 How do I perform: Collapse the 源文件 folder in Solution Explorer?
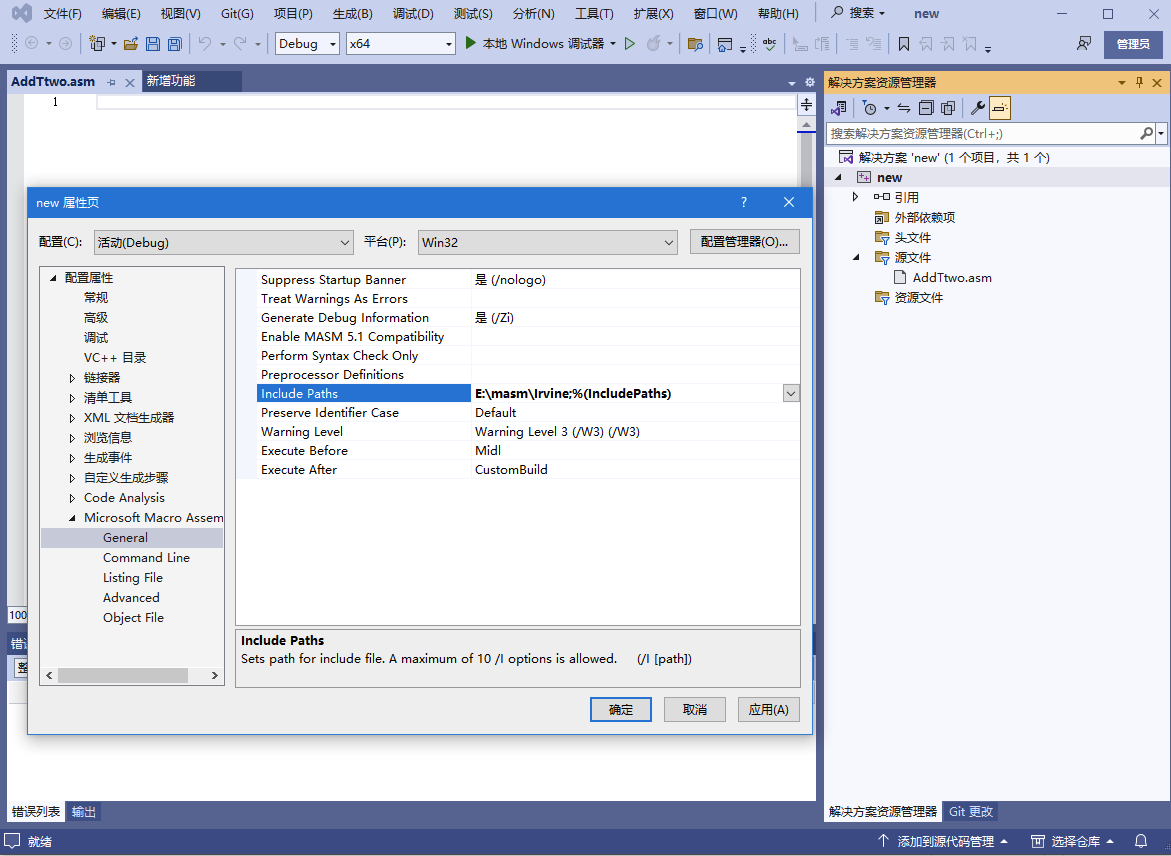(856, 258)
